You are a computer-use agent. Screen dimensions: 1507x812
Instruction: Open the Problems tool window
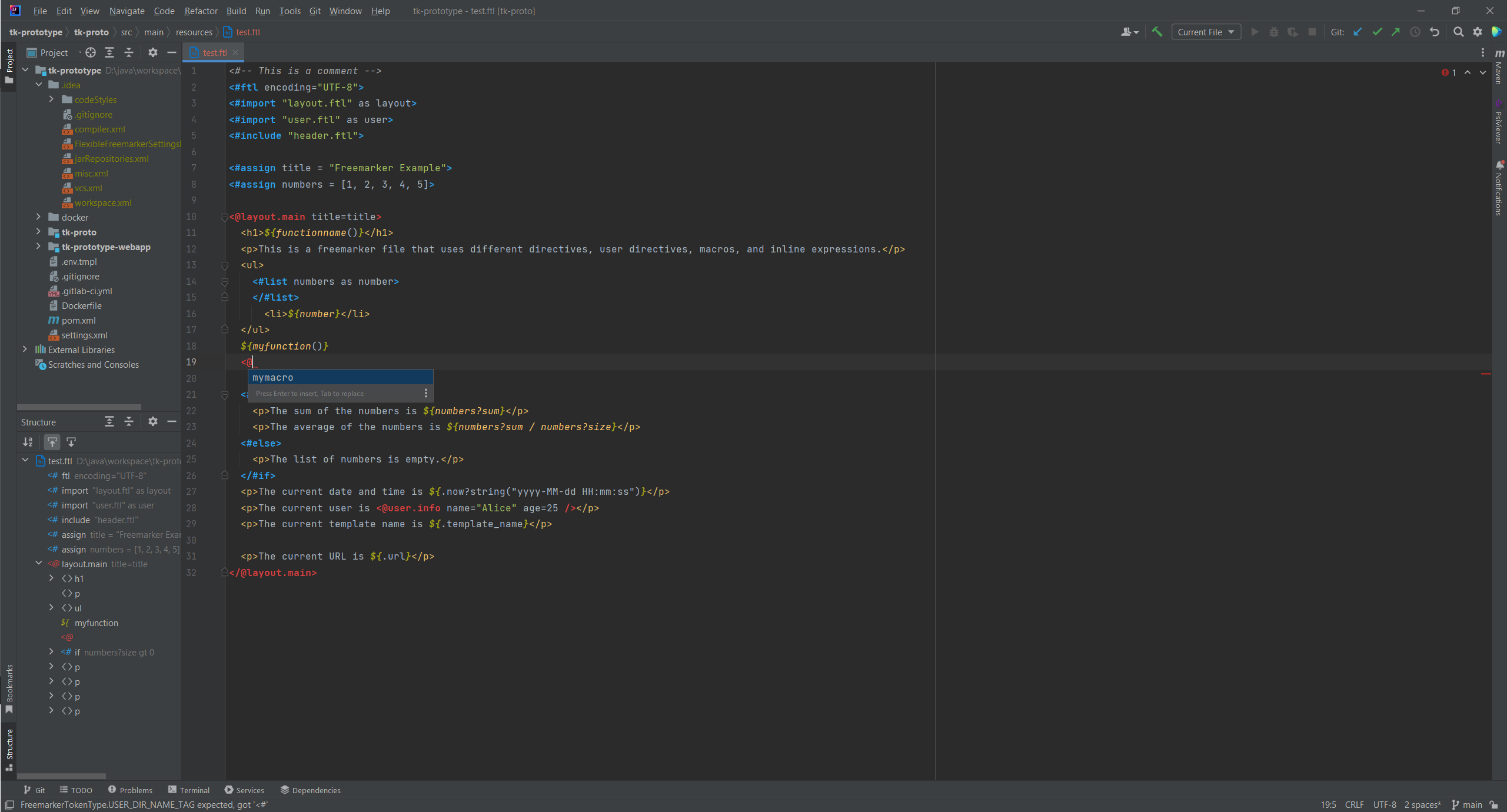[130, 790]
